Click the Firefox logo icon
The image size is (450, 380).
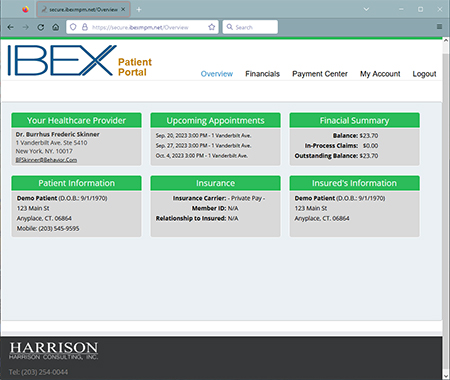tap(26, 9)
